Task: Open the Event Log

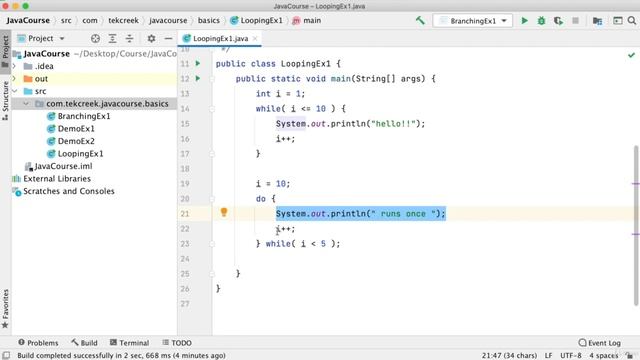Action: pos(600,343)
